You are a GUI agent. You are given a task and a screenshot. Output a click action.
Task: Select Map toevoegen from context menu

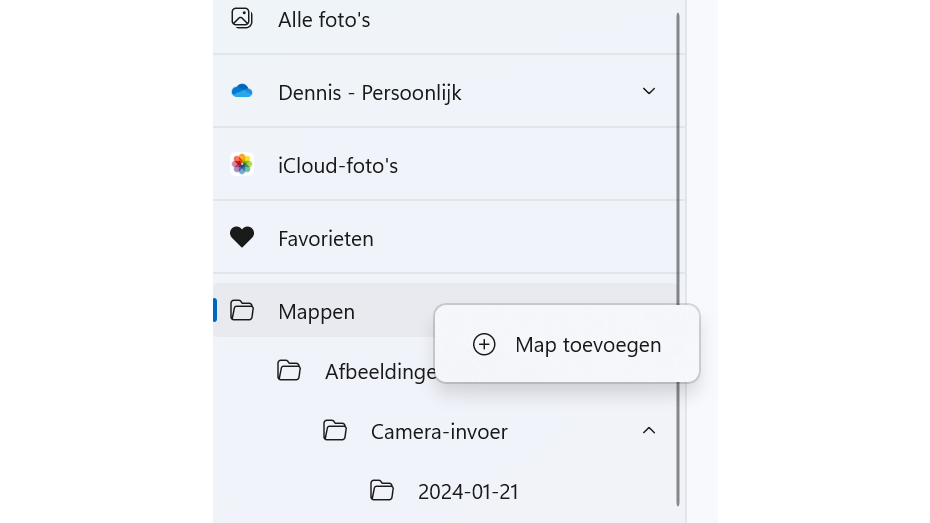coord(587,345)
